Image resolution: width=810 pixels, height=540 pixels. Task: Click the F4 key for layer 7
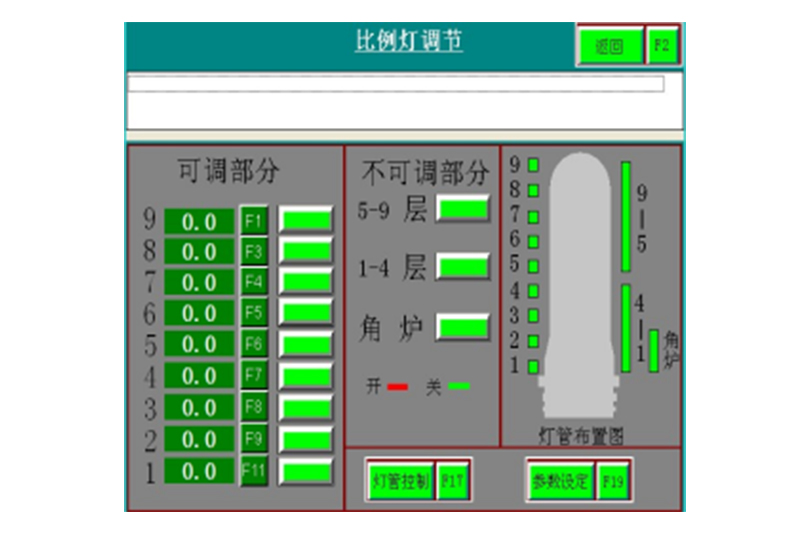point(254,282)
